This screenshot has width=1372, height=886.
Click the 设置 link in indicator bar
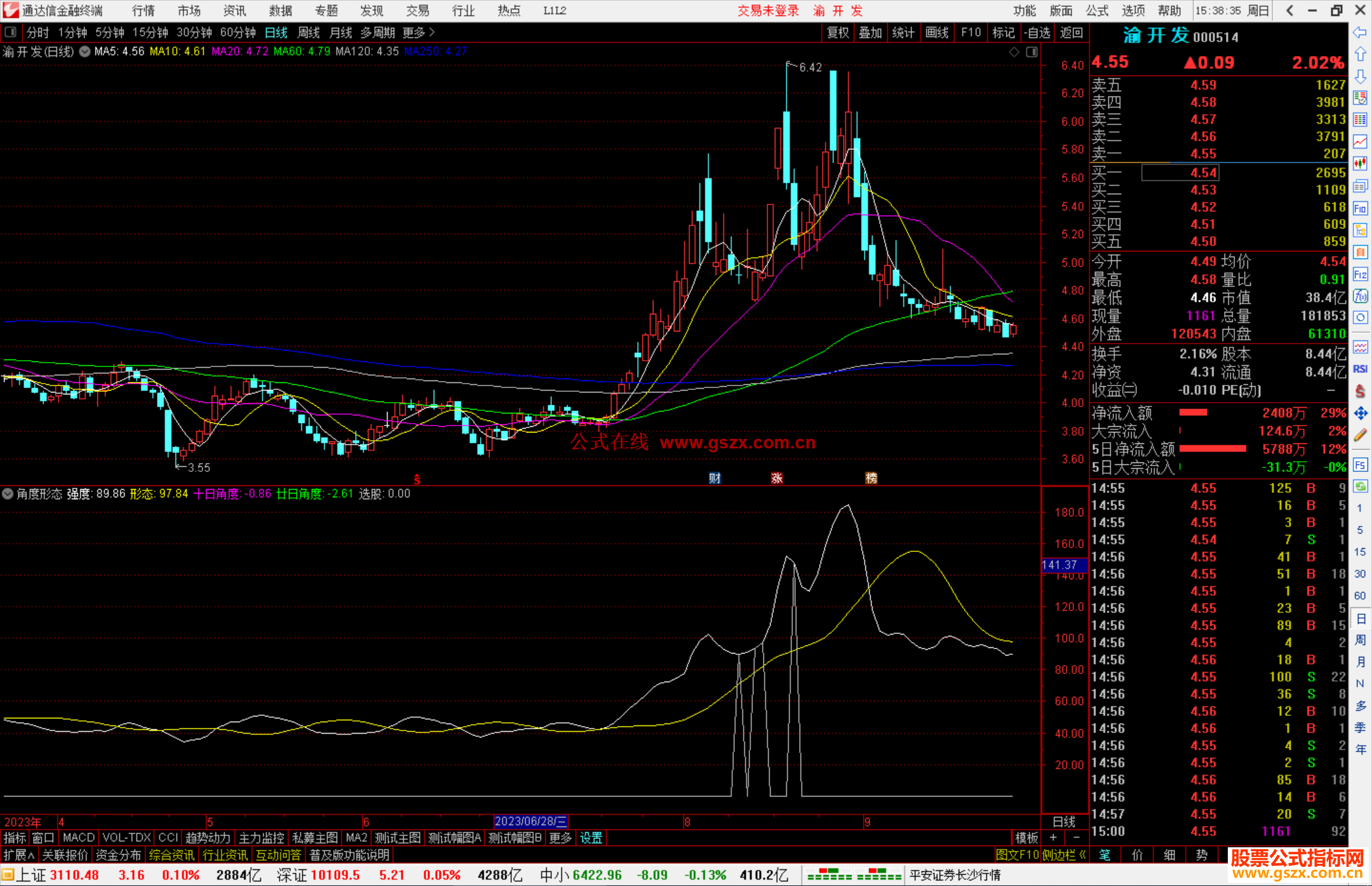(591, 838)
